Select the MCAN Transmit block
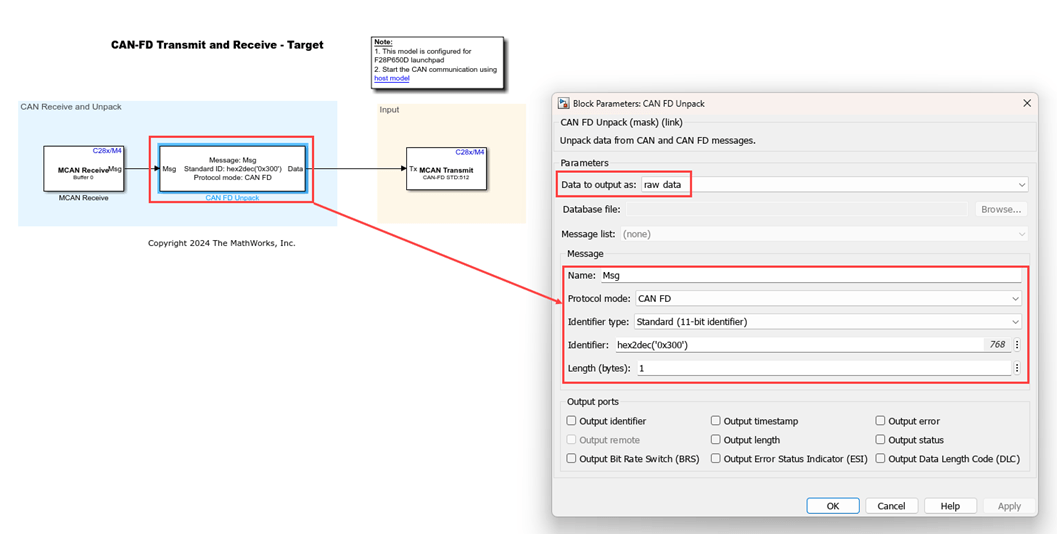 pyautogui.click(x=446, y=170)
